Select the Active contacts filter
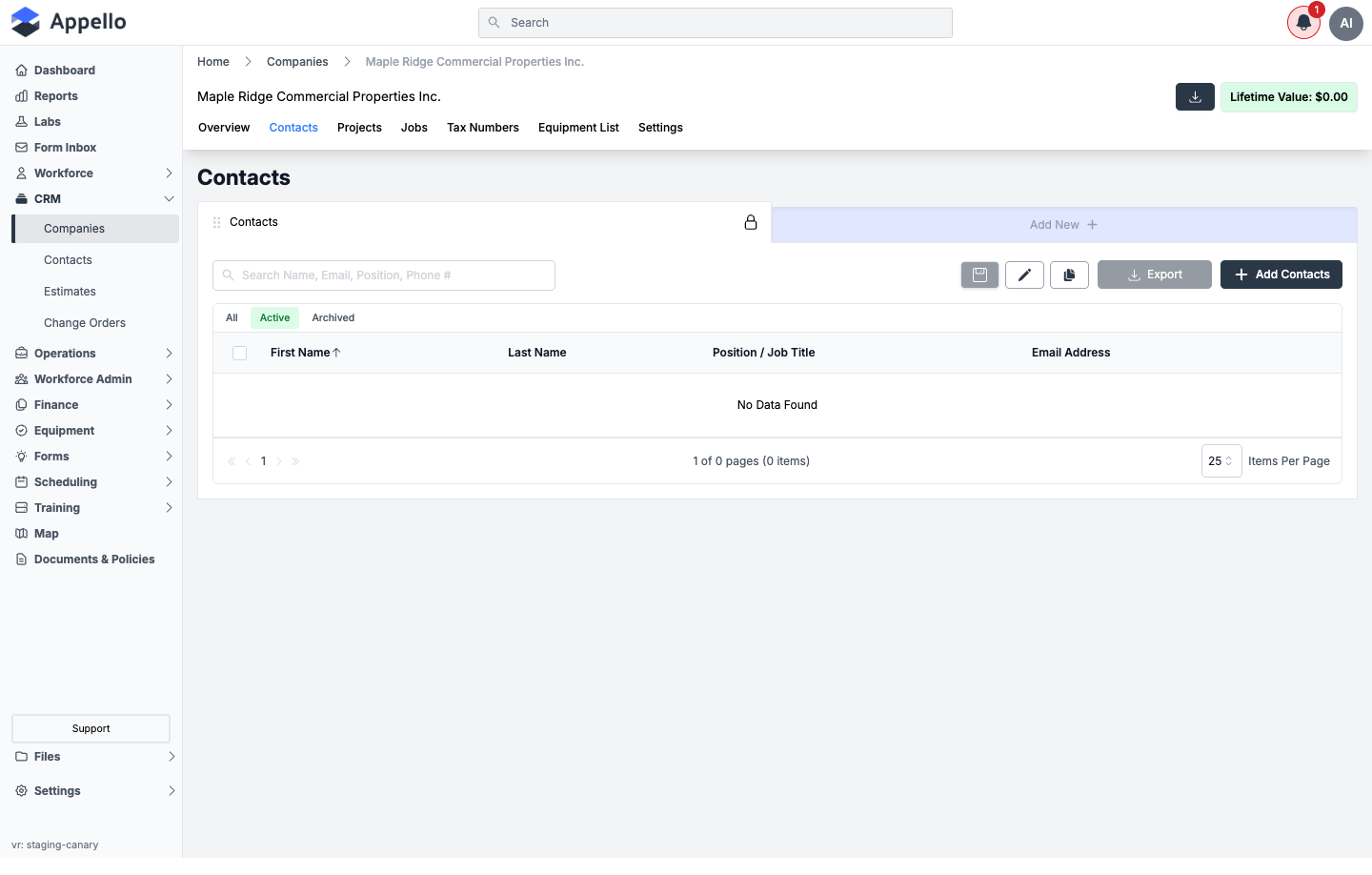The width and height of the screenshot is (1372, 875). 274,318
